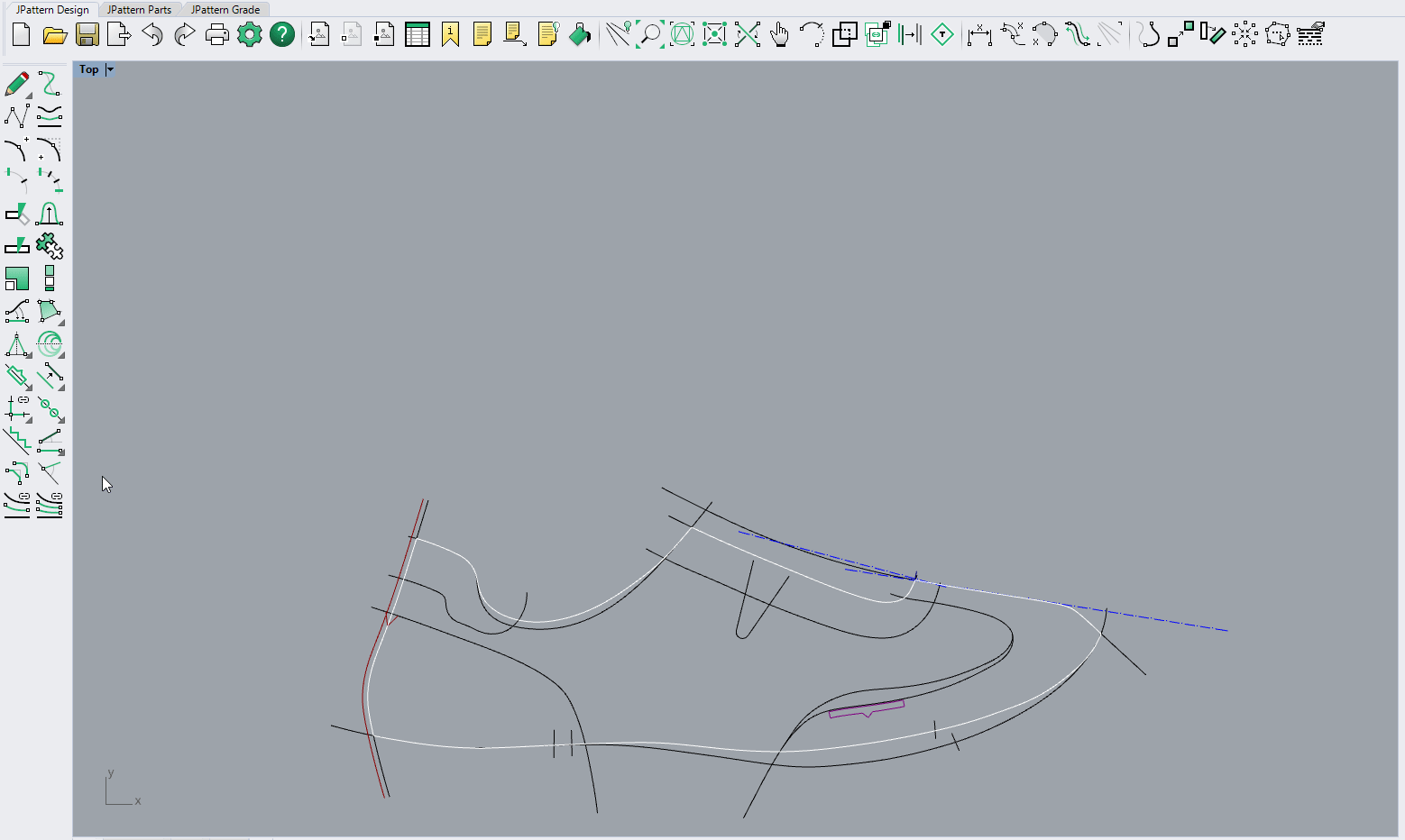Viewport: 1405px width, 840px height.
Task: Switch to the JPattern Grade tab
Action: [225, 10]
